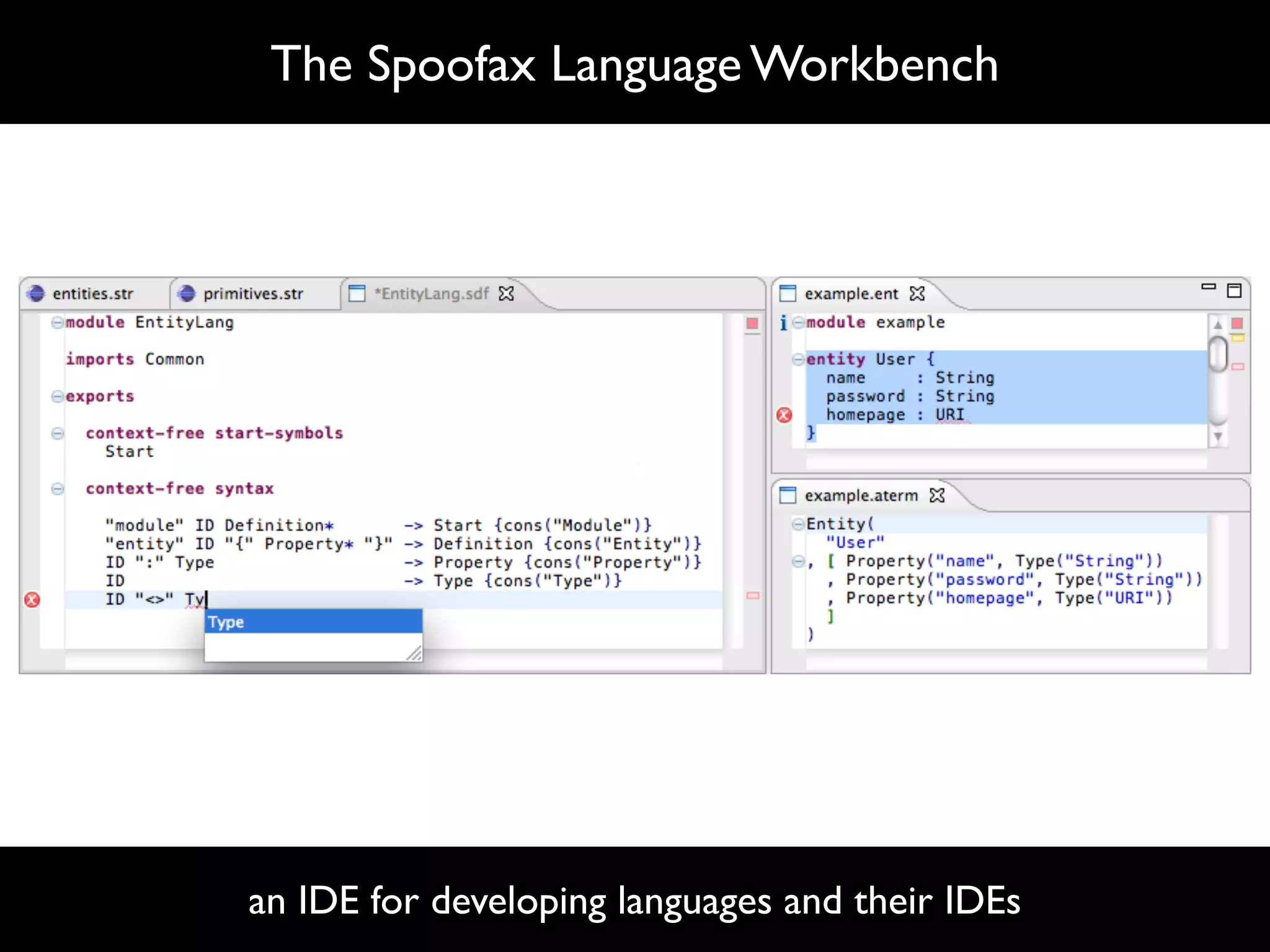Place cursor on "imports Common" line
Screen dimensions: 1270x952
coord(135,359)
